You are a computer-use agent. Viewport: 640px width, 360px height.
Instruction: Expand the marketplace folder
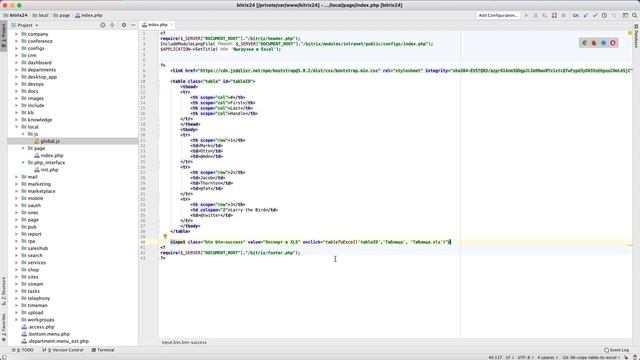pyautogui.click(x=17, y=191)
